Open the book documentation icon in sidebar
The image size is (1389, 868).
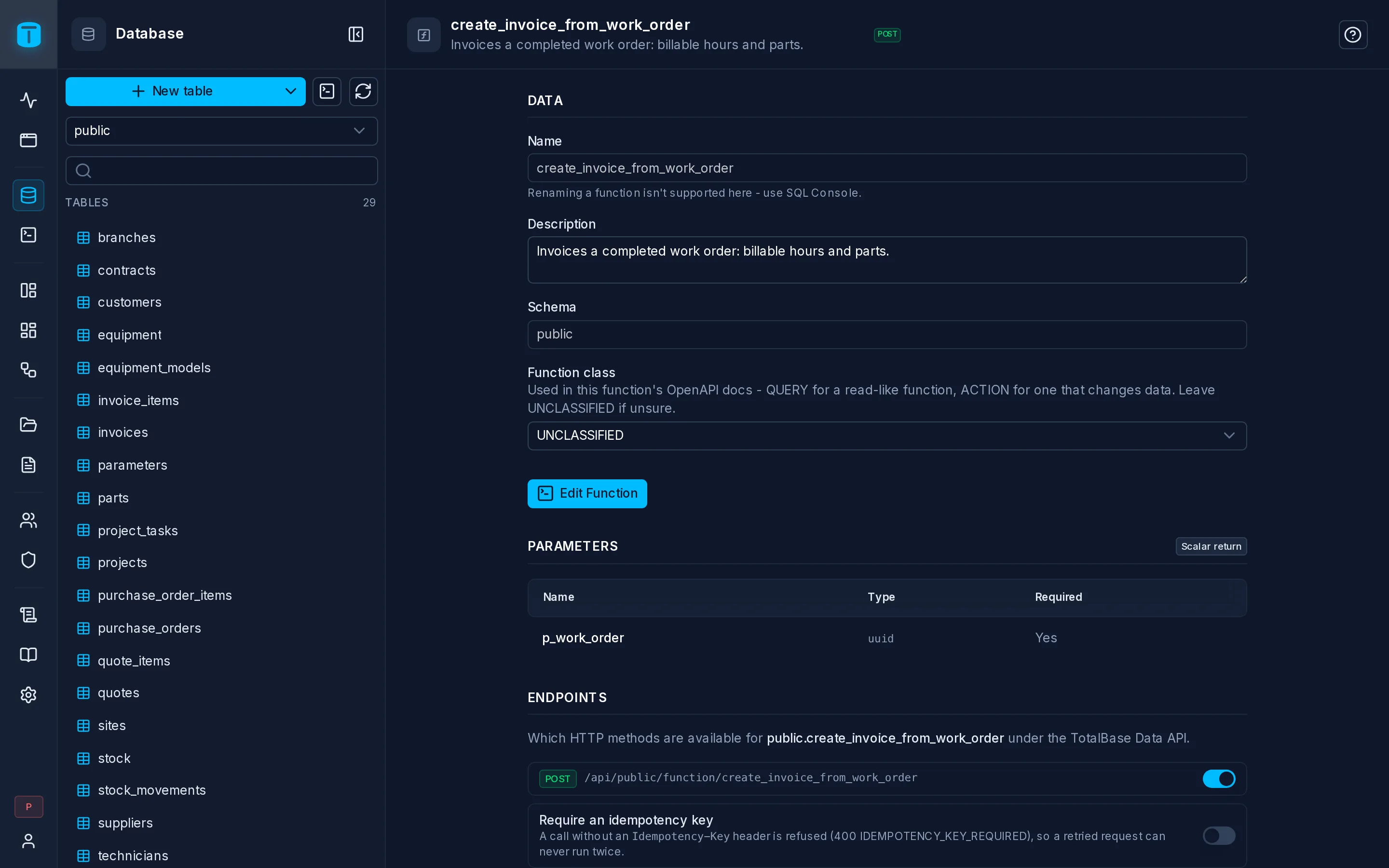28,655
